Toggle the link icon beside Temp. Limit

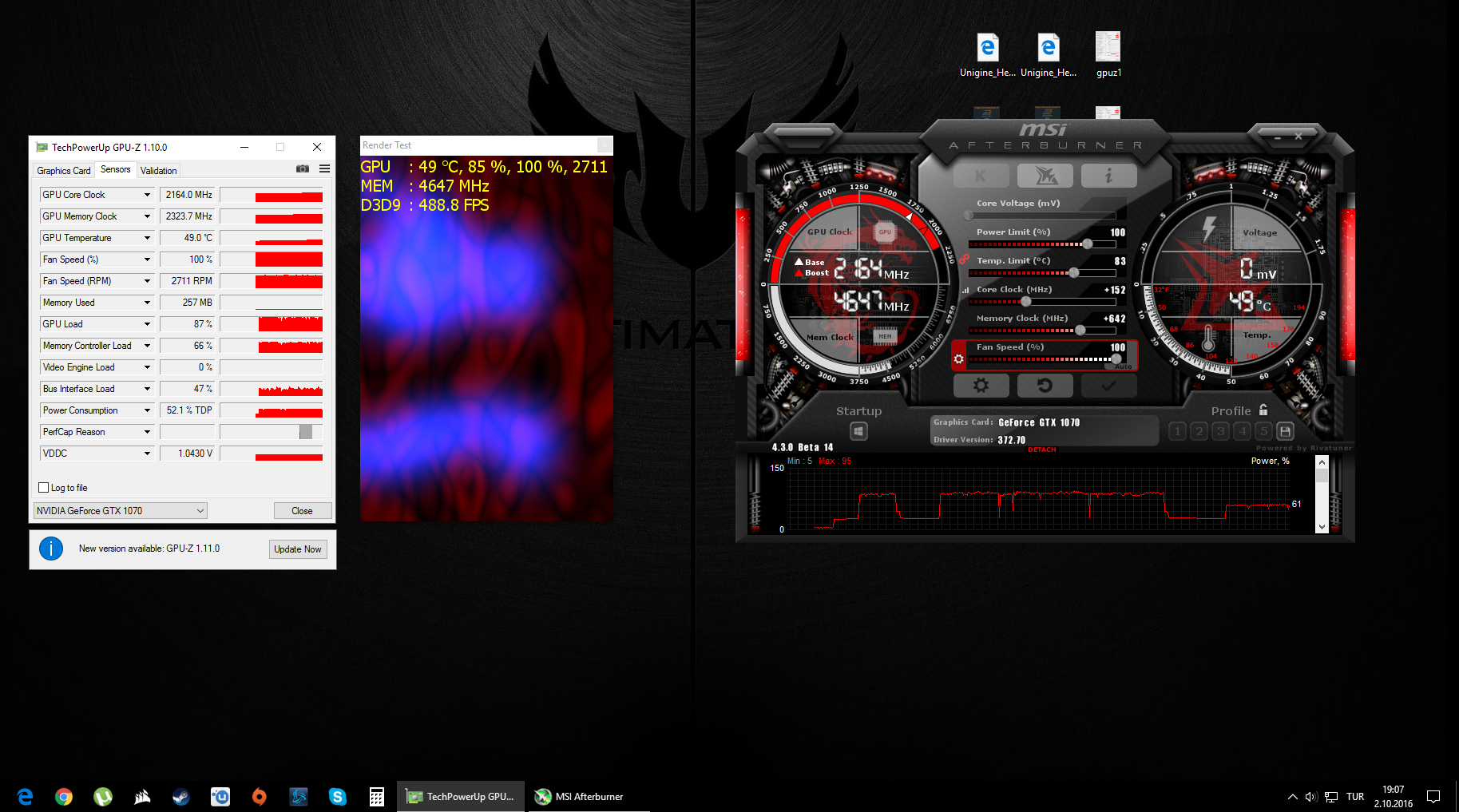[x=964, y=259]
